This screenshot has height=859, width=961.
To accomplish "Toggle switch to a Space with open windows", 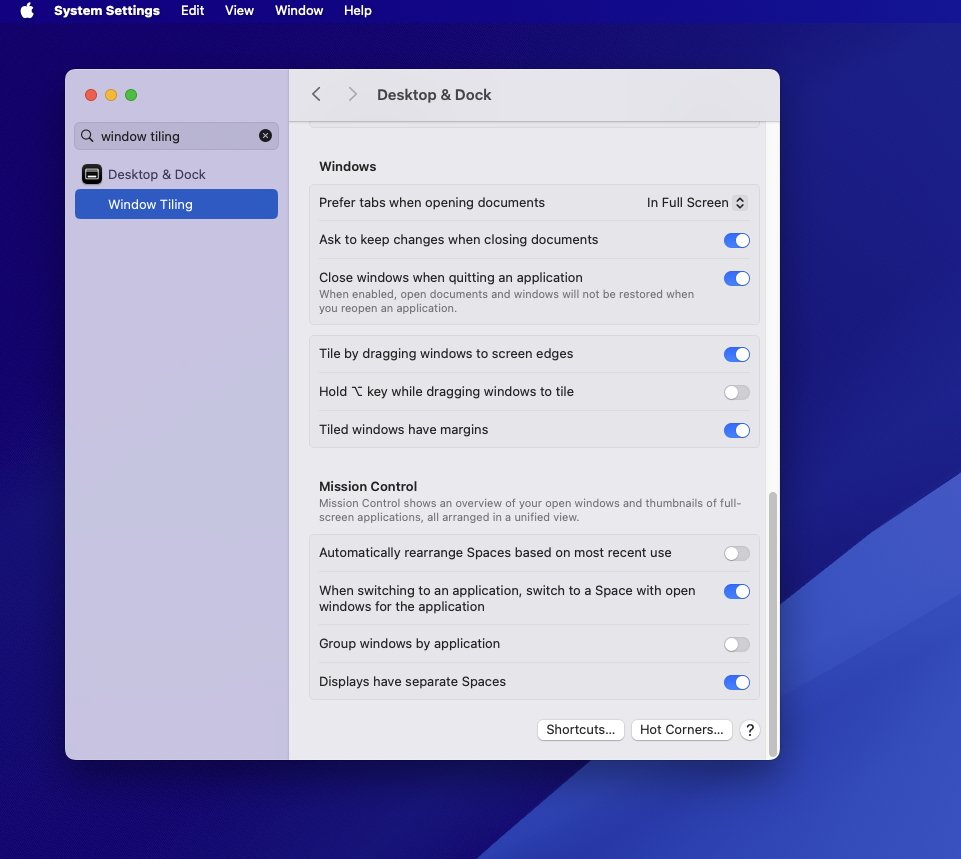I will pos(737,591).
